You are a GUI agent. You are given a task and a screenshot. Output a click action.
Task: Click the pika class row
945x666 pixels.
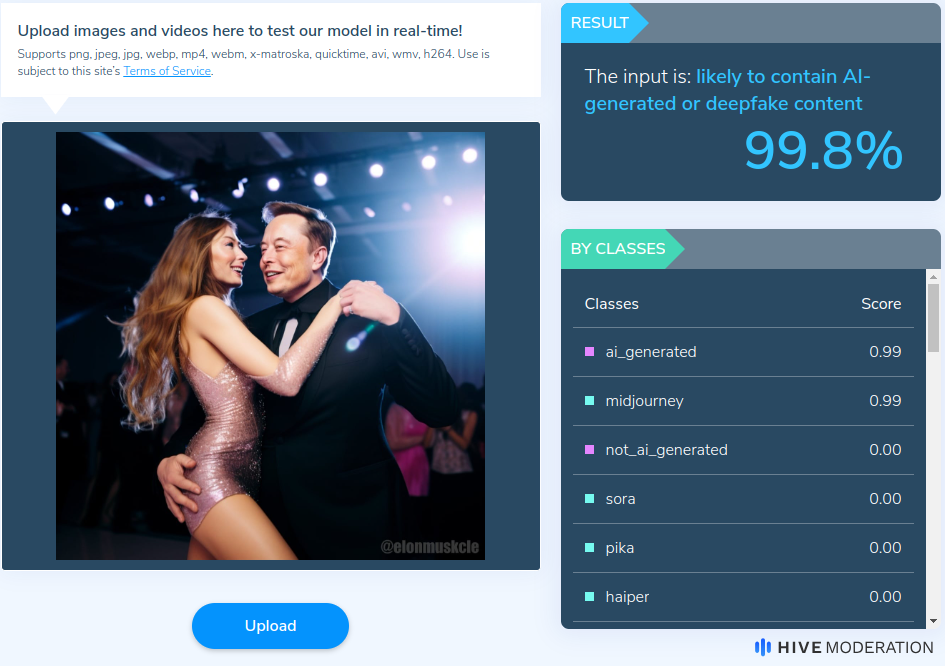(x=743, y=548)
